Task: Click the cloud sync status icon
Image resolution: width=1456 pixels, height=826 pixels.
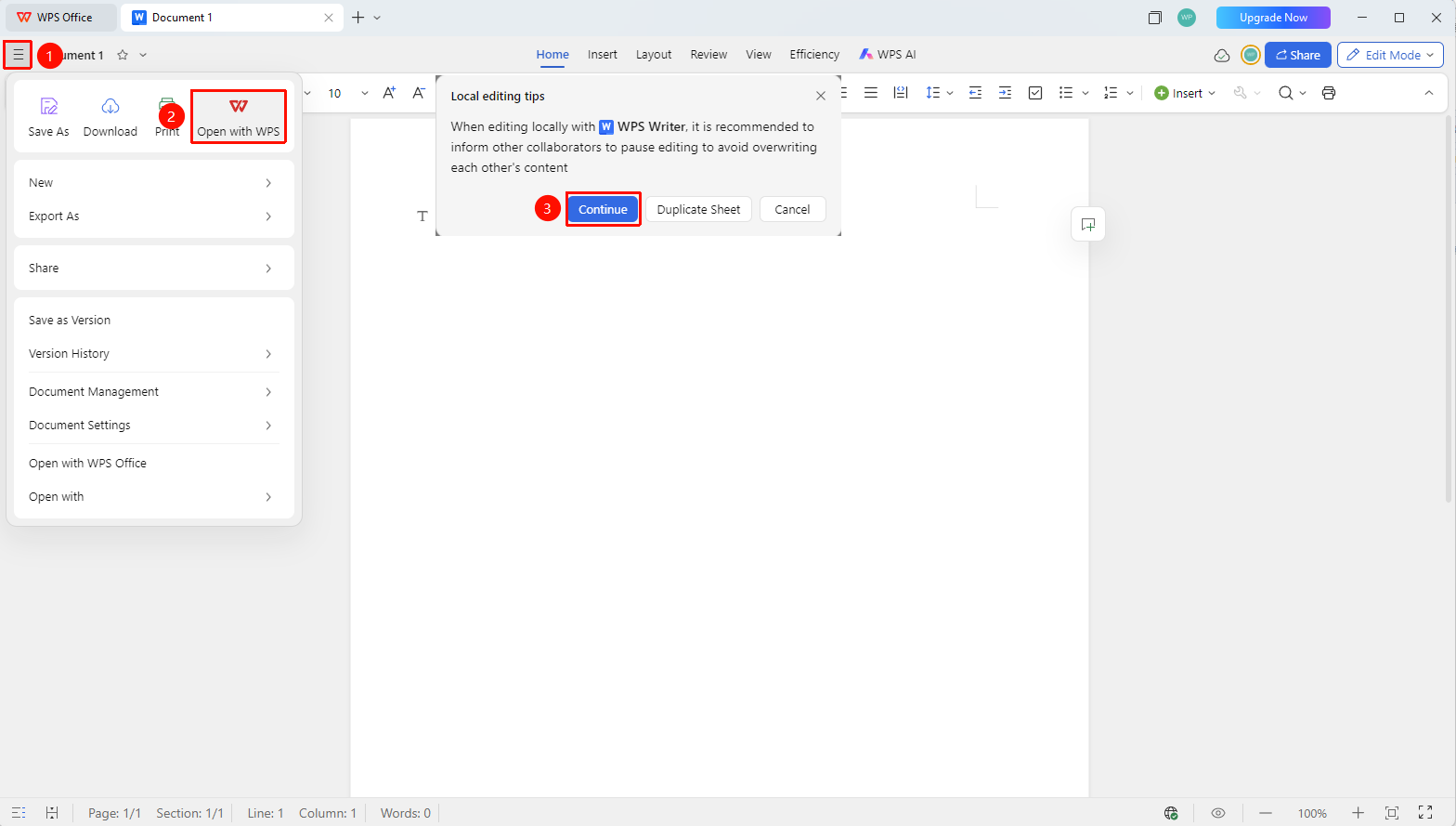Action: tap(1222, 55)
